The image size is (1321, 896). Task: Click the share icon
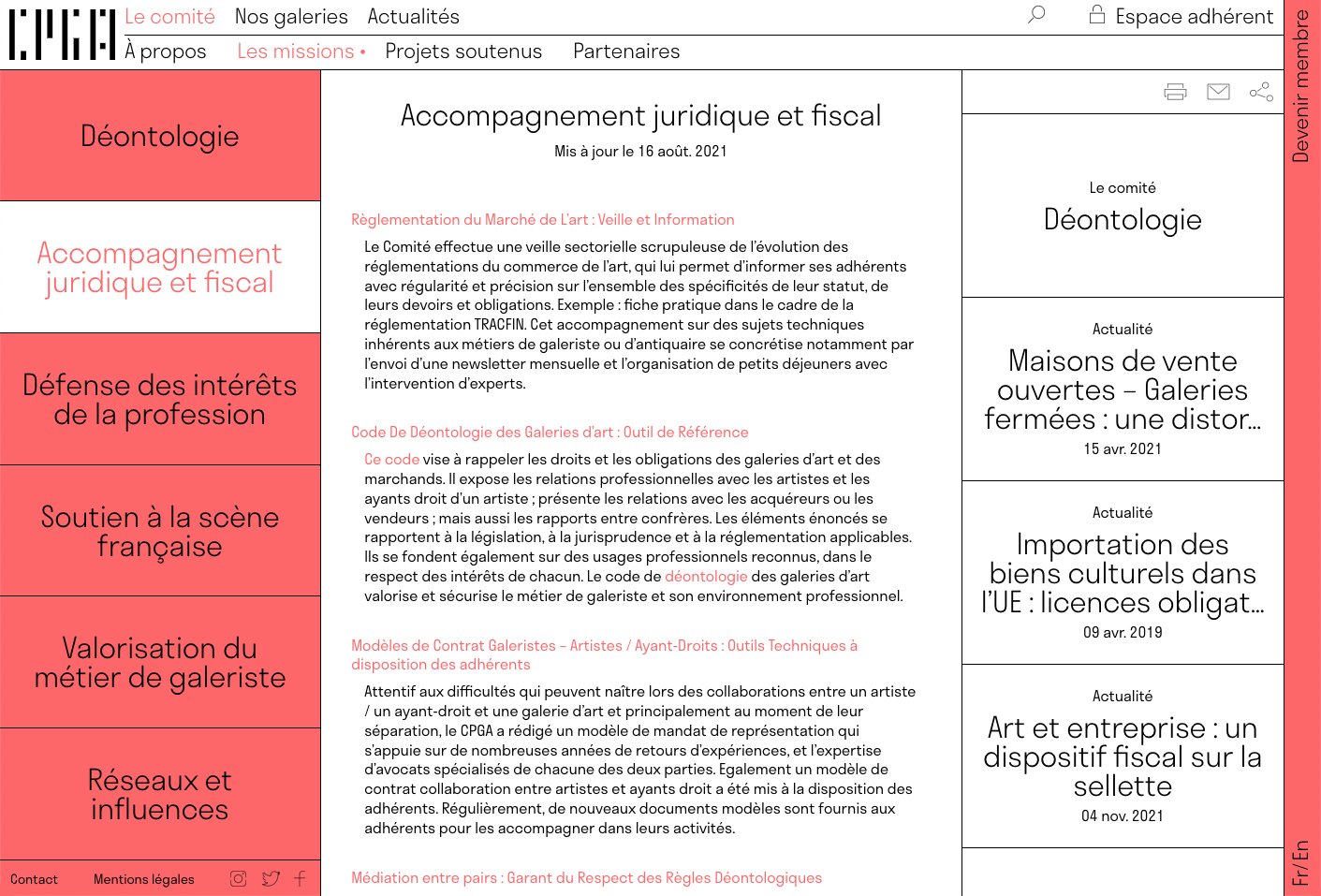[1261, 92]
